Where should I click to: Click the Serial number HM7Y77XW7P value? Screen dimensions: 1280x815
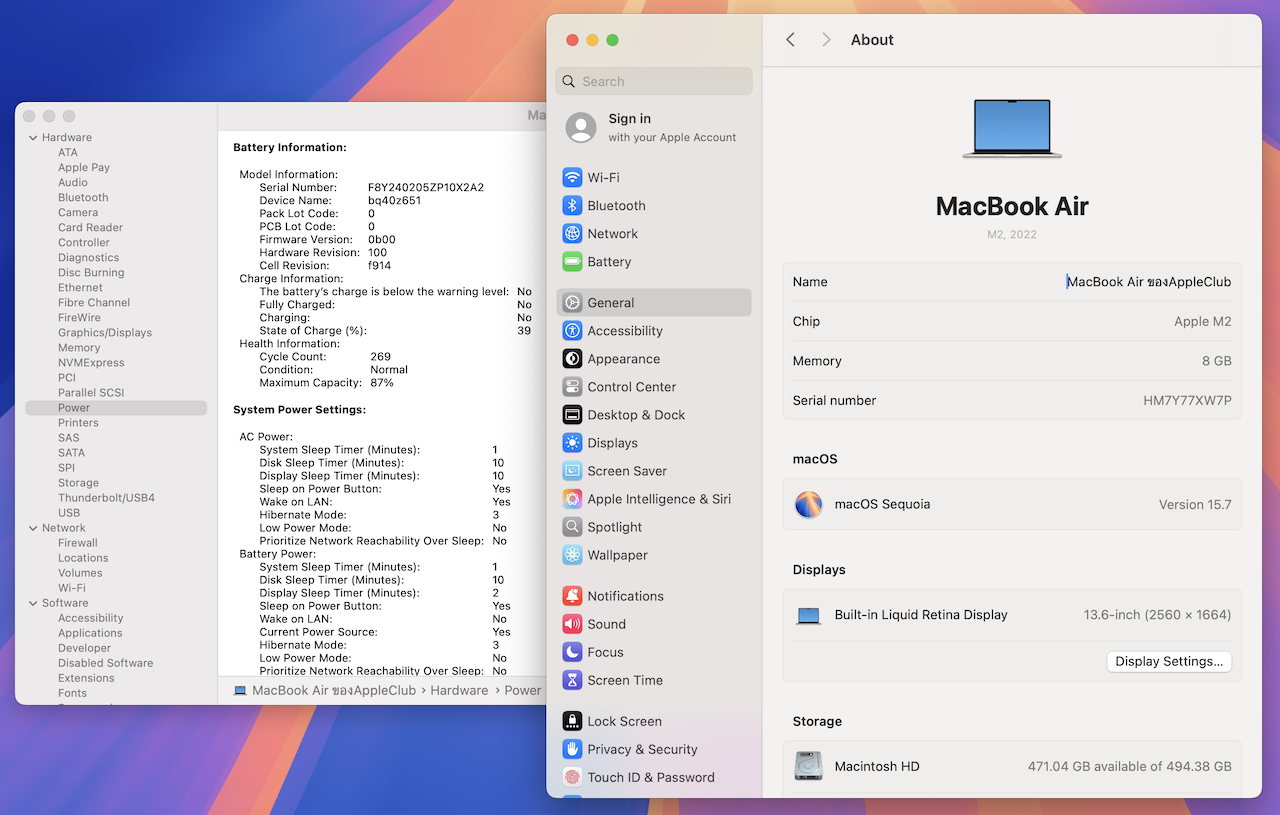coord(1187,401)
